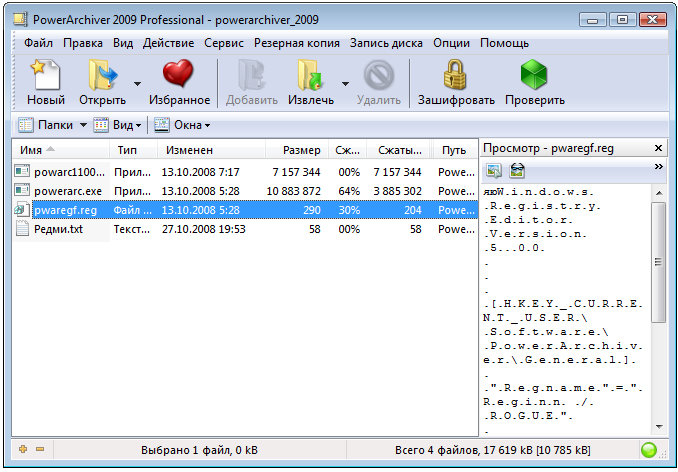Expand the Окна dropdown arrow
Screen dimensions: 678x472
pyautogui.click(x=207, y=126)
